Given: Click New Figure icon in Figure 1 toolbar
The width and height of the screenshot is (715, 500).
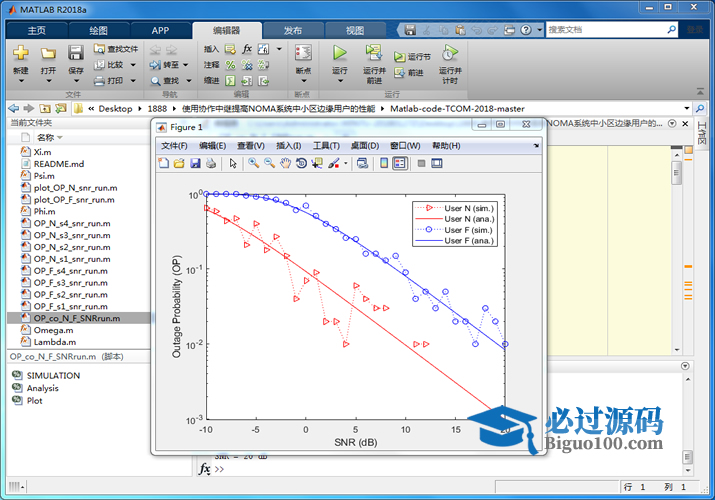Looking at the screenshot, I should pos(164,163).
